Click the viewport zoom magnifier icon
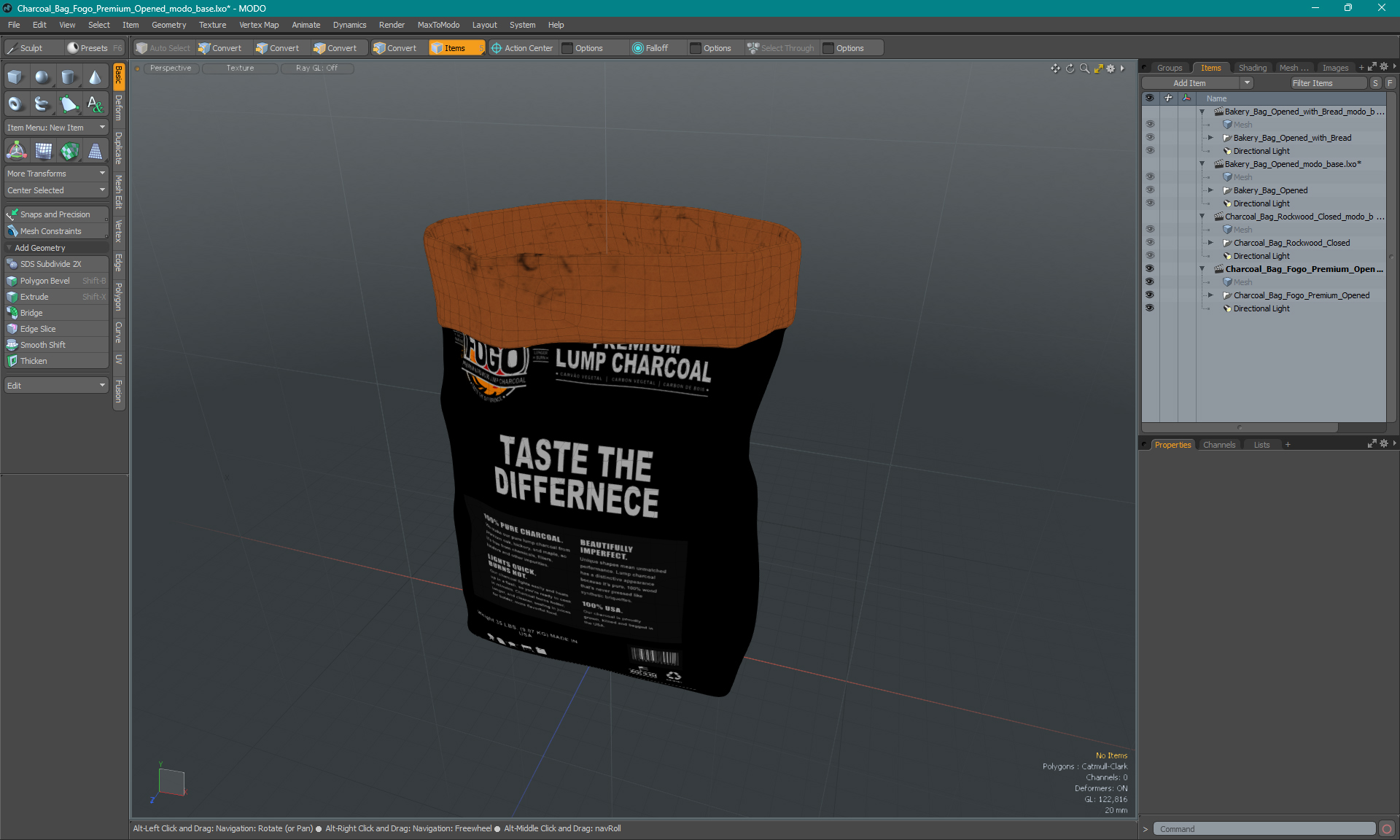 coord(1084,68)
